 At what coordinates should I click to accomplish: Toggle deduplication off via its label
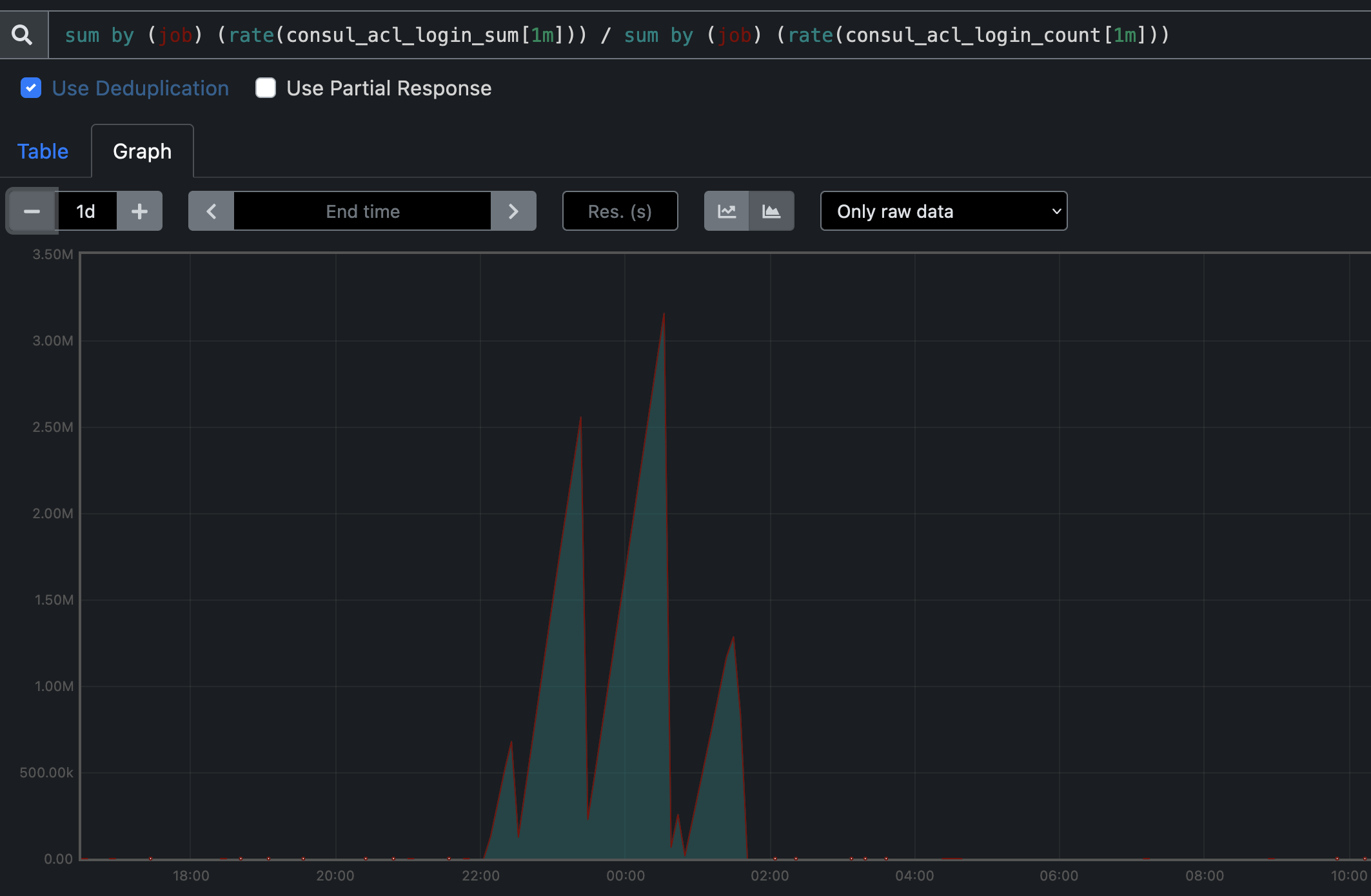point(141,88)
